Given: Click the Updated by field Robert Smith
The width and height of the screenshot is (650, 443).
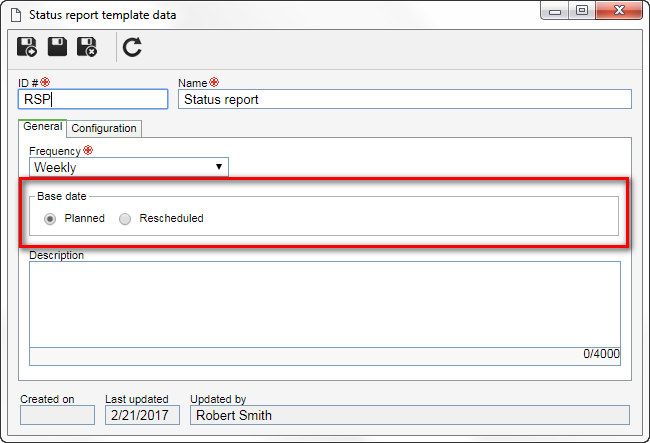Looking at the screenshot, I should coord(410,415).
